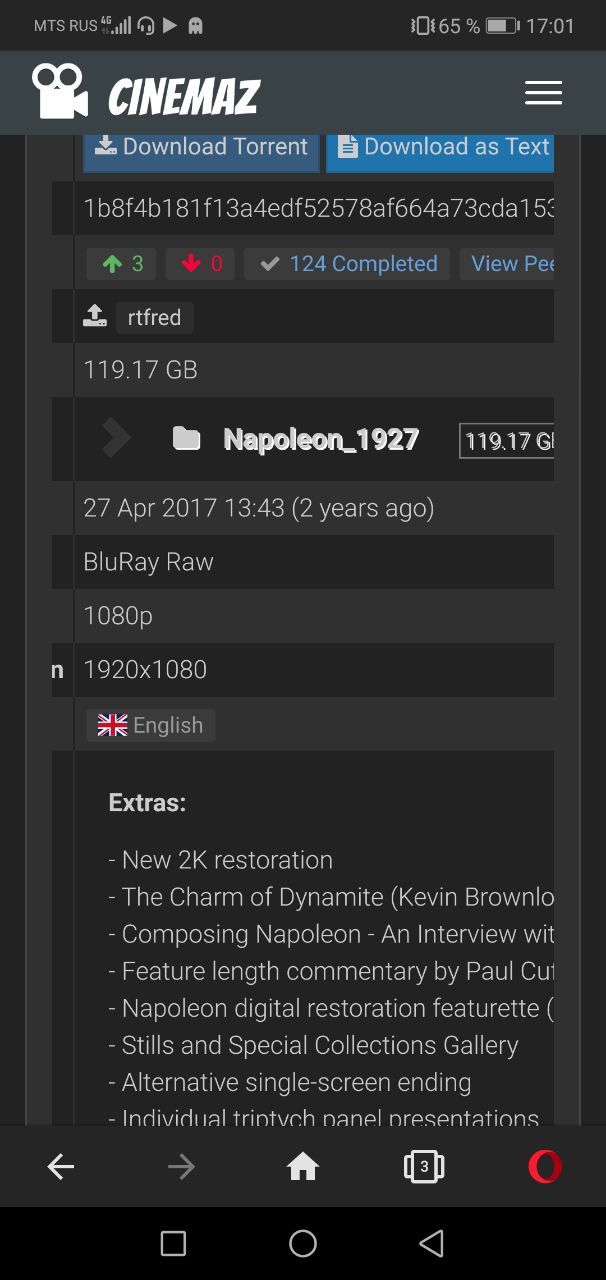Click the Download Torrent button

click(x=201, y=148)
